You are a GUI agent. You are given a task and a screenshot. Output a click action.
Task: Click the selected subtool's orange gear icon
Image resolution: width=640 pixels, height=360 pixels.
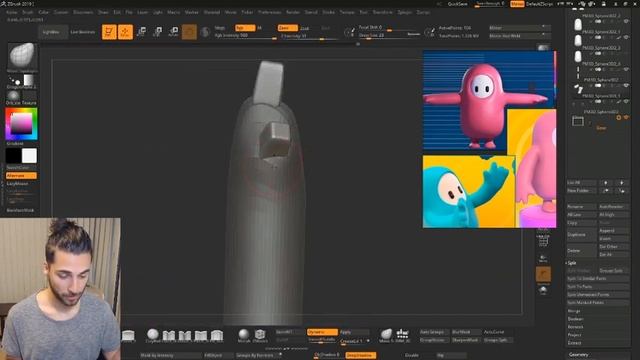click(x=618, y=118)
